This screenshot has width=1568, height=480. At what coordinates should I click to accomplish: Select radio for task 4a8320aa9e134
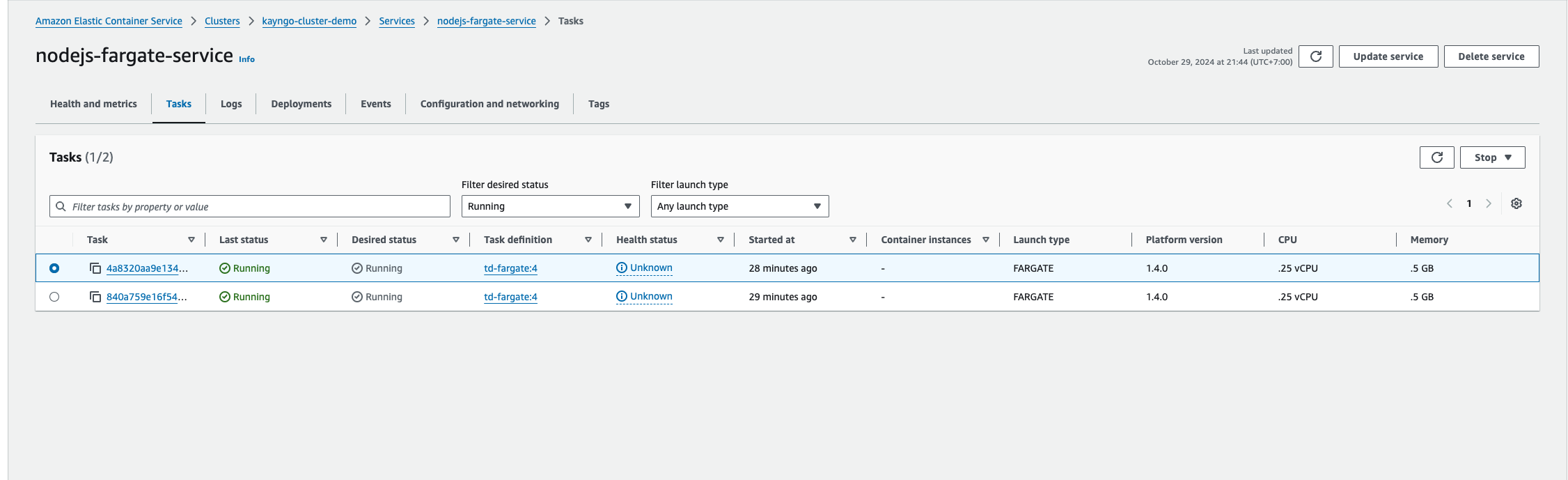54,268
